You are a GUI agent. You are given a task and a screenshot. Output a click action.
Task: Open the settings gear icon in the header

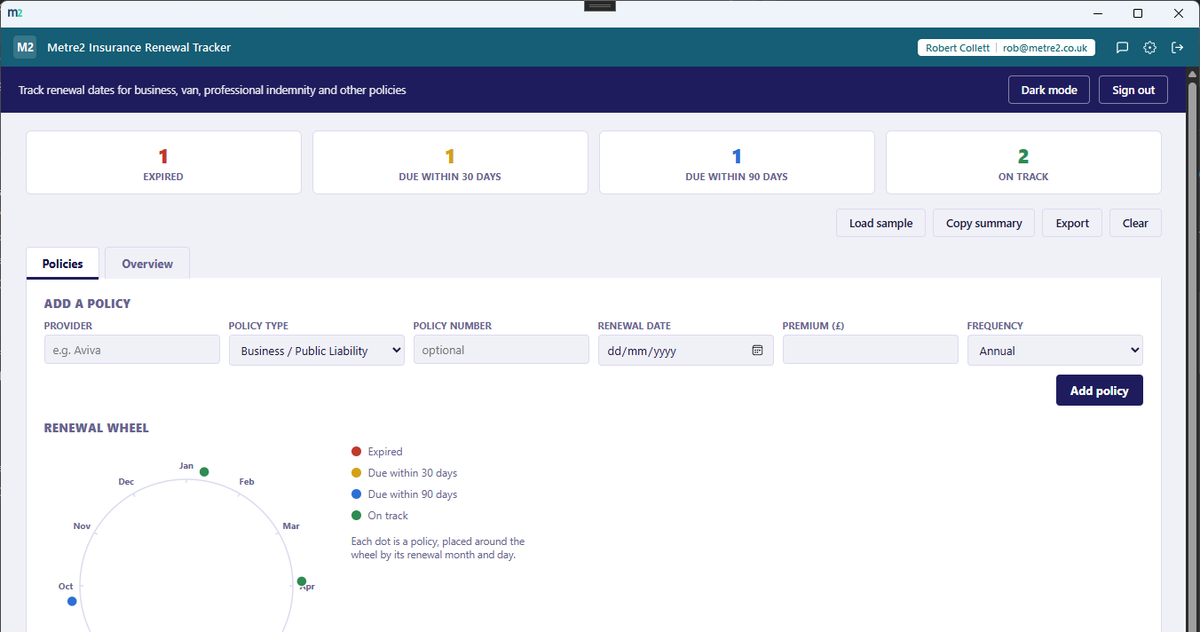coord(1150,47)
